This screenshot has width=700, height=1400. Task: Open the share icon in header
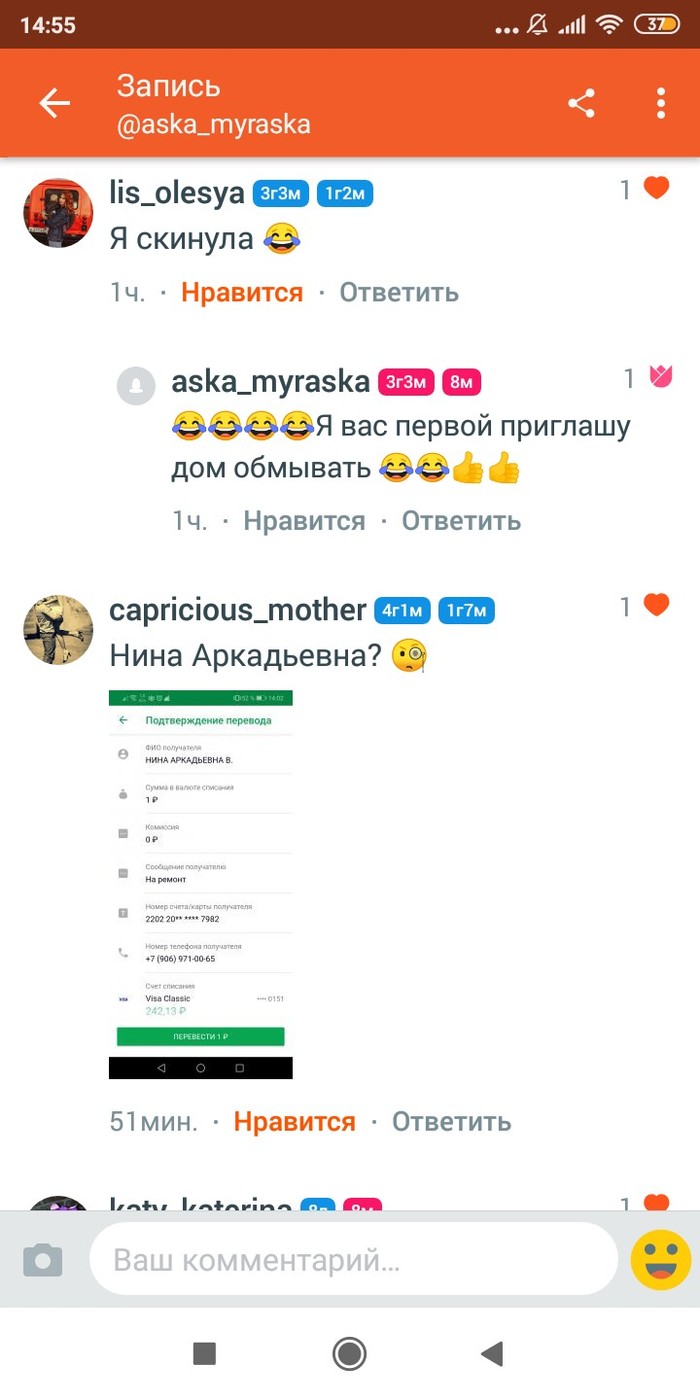tap(581, 103)
